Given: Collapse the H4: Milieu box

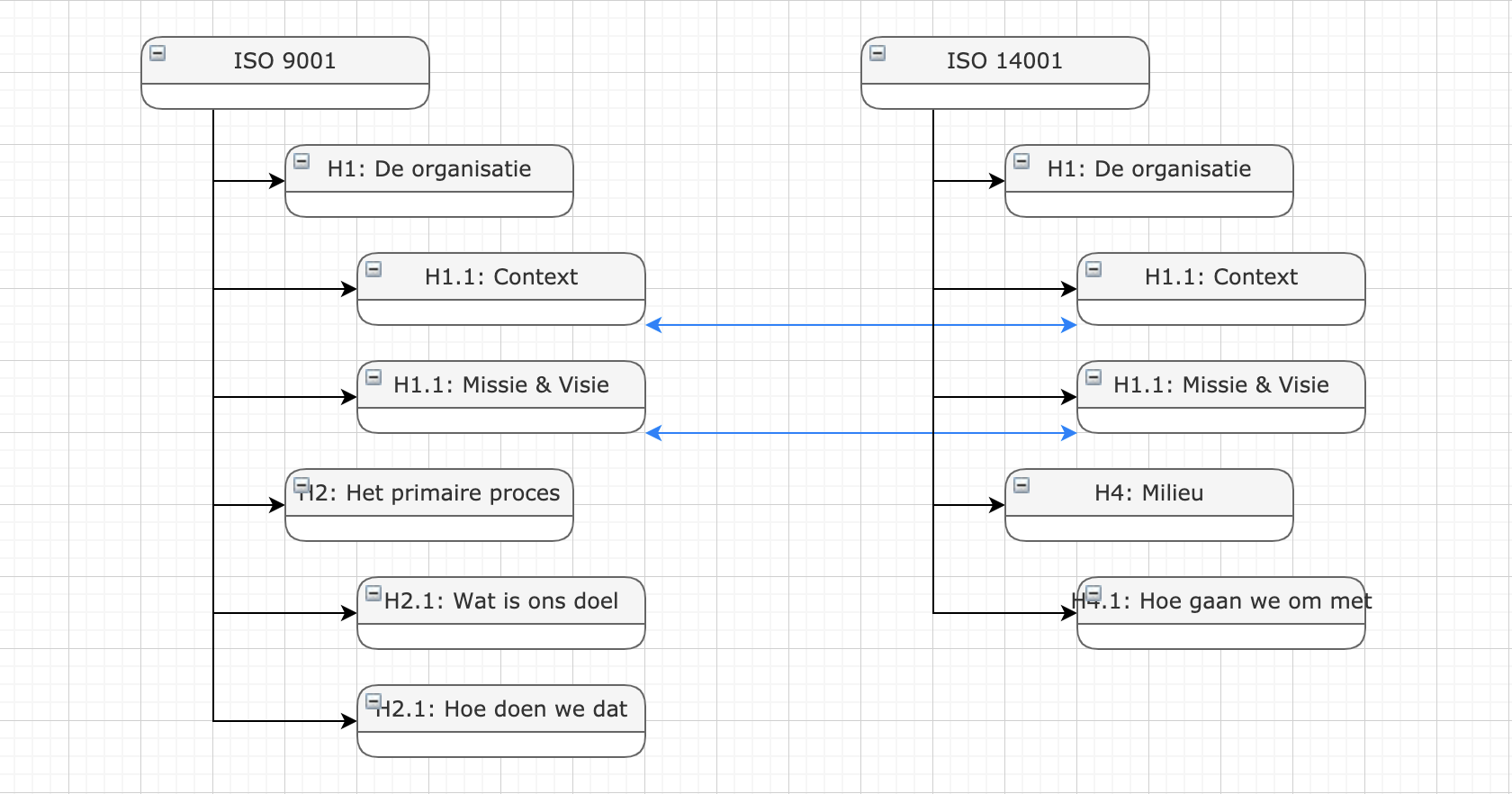Looking at the screenshot, I should click(1021, 485).
